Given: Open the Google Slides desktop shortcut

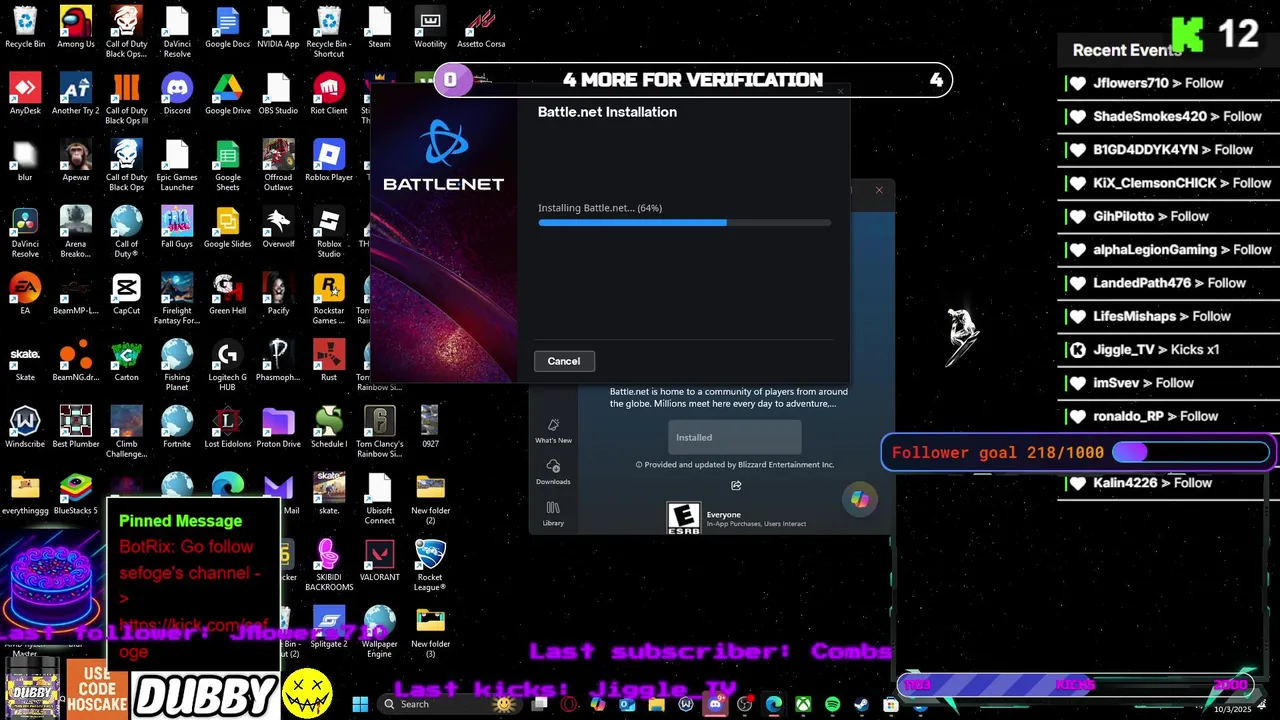Looking at the screenshot, I should coord(228,228).
